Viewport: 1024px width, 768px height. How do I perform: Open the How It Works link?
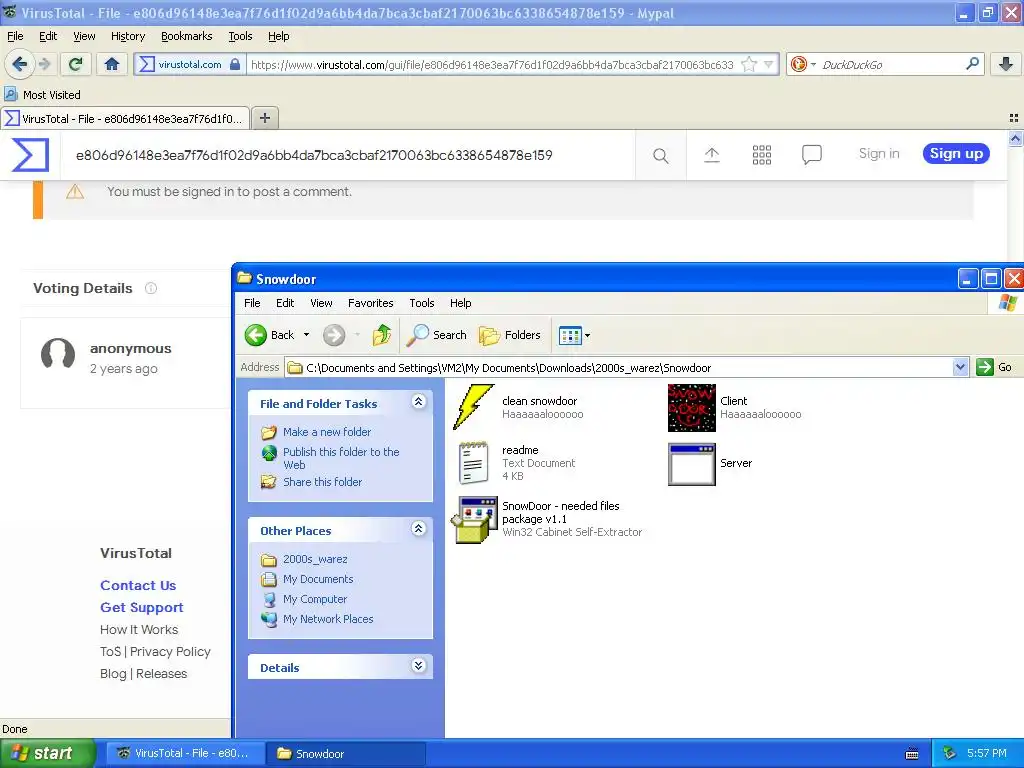tap(139, 630)
